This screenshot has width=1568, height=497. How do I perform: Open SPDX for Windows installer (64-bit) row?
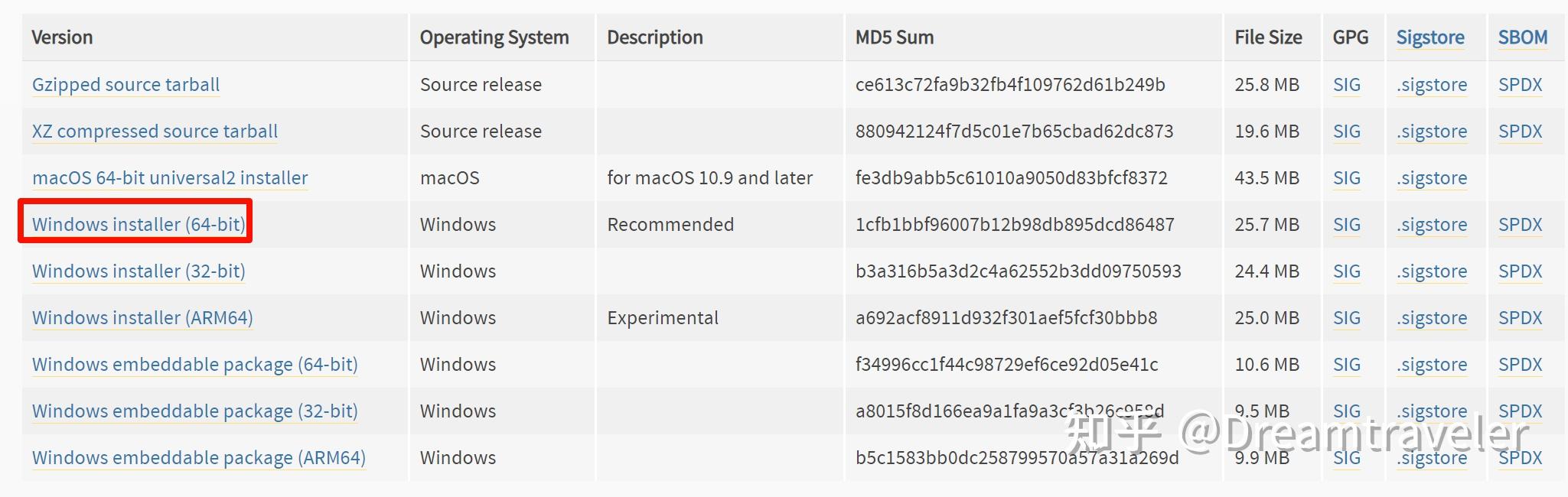[1520, 224]
